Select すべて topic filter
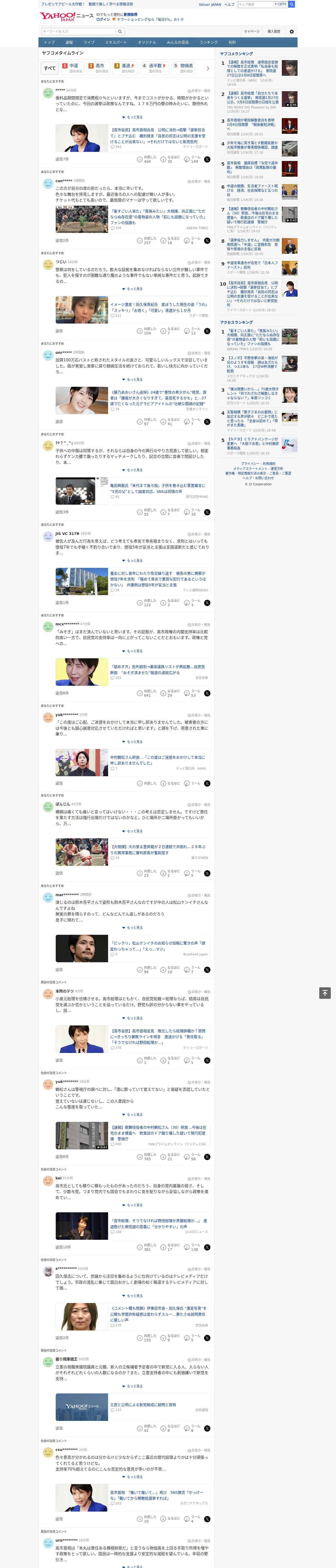Viewport: 336px width, 1568px height. 50,68
